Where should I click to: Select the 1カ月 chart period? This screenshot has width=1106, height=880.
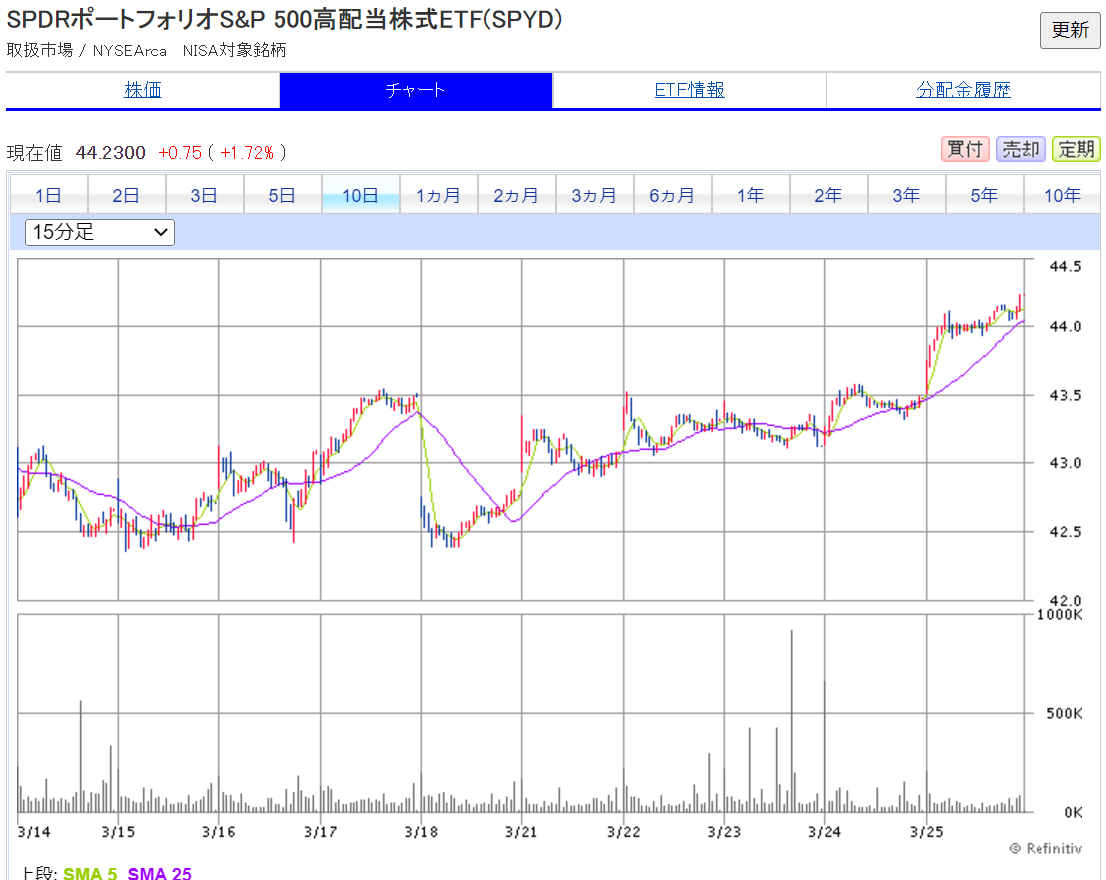coord(439,195)
